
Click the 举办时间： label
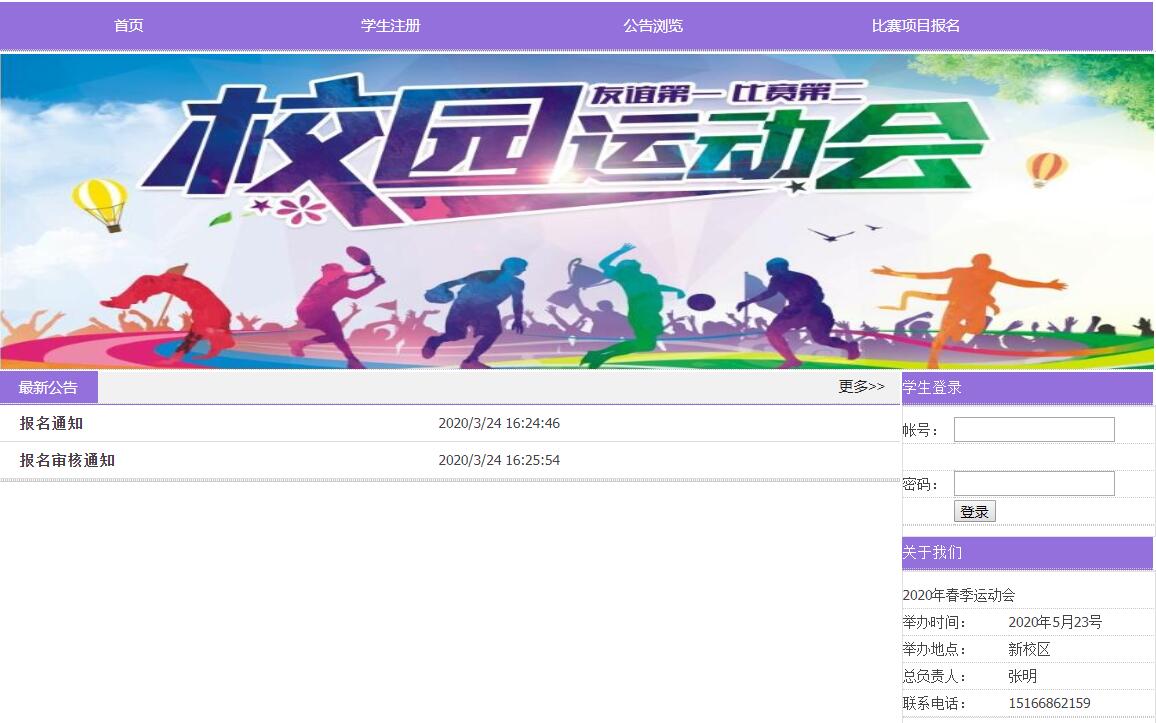tap(934, 622)
